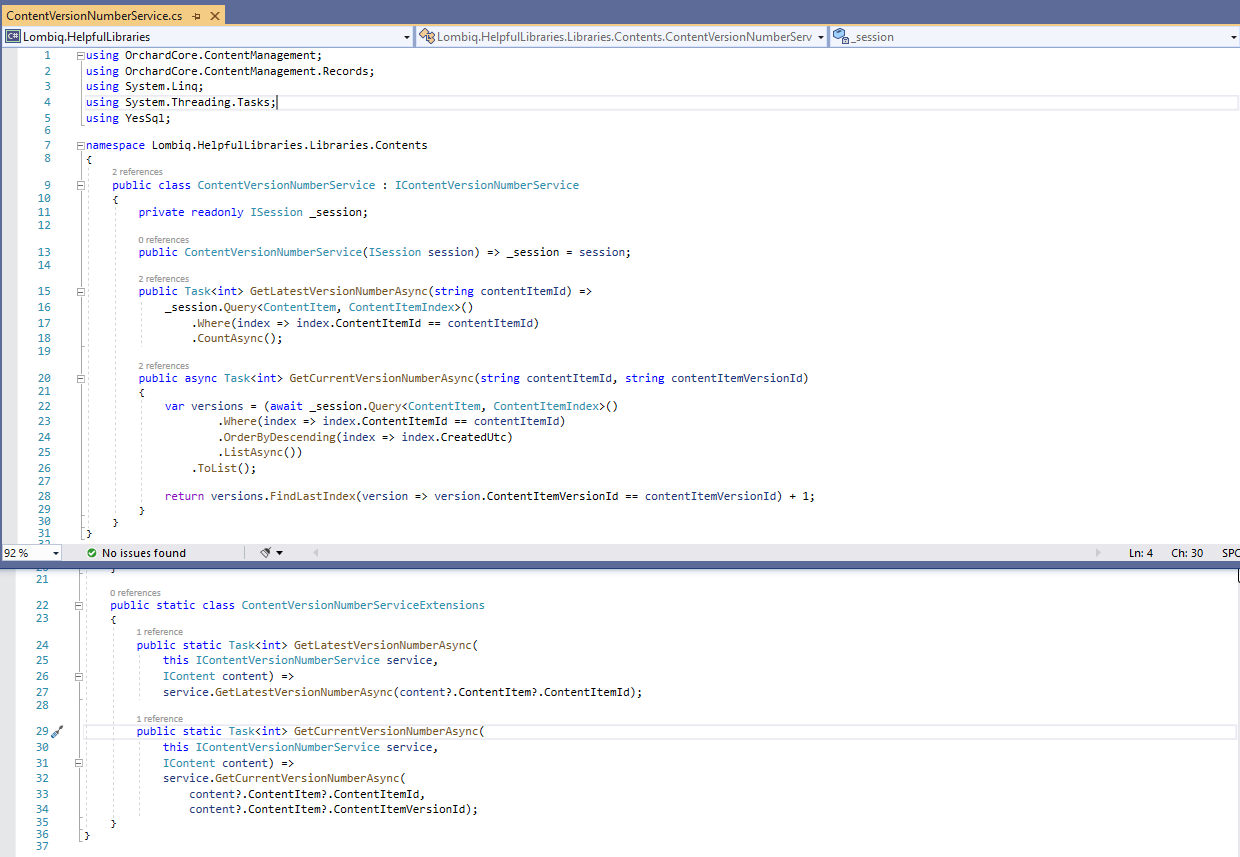
Task: Click ListAsync call on line 25
Action: [253, 453]
